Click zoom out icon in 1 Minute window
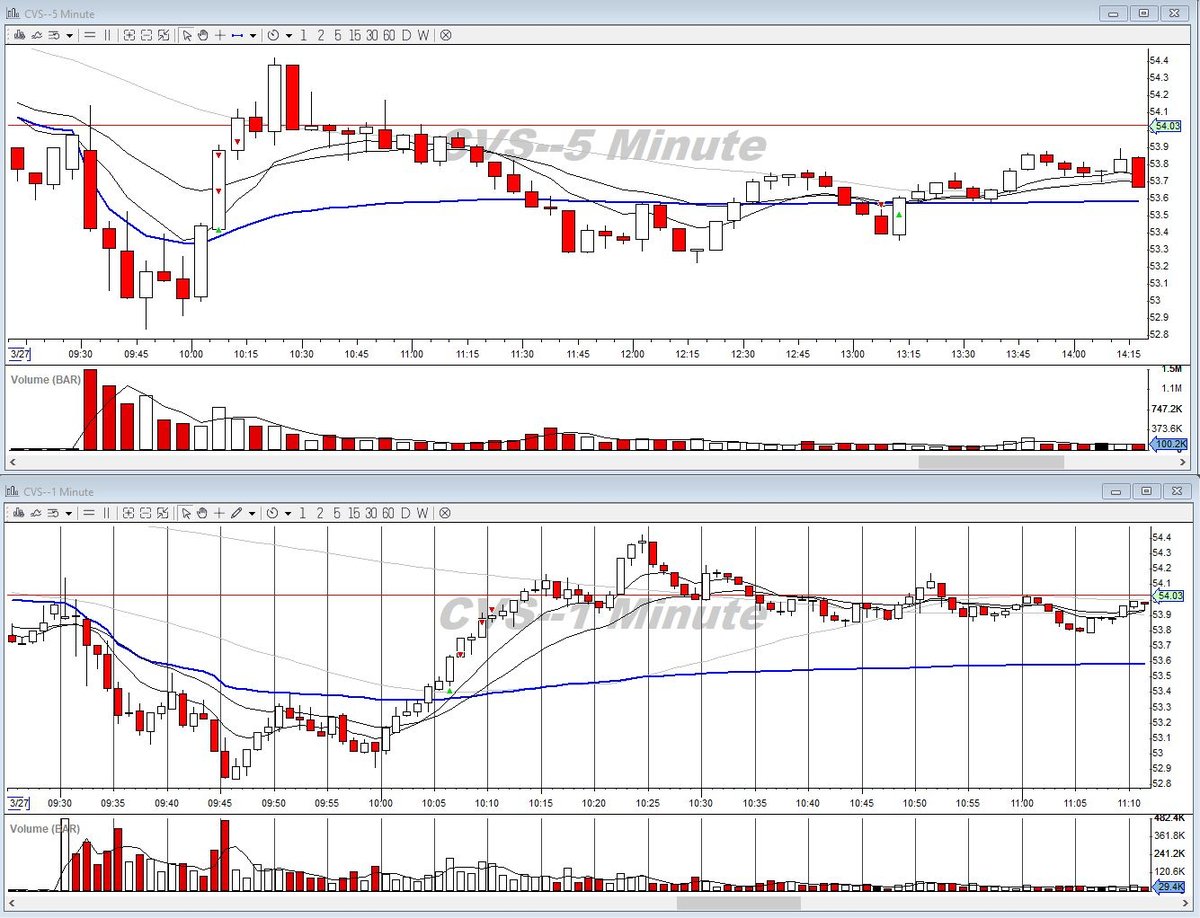Image resolution: width=1200 pixels, height=918 pixels. pyautogui.click(x=146, y=513)
